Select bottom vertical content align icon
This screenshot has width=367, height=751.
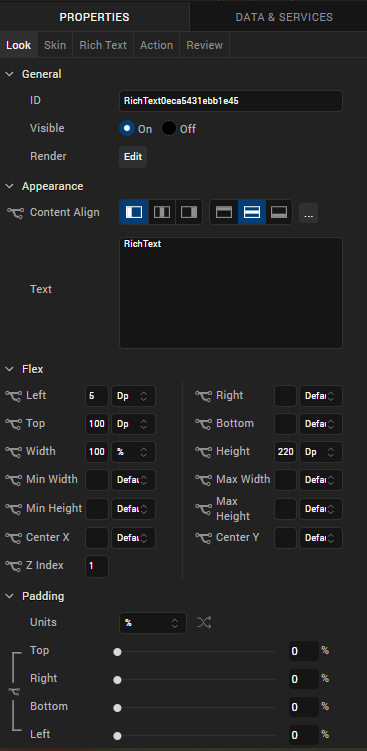coord(279,212)
